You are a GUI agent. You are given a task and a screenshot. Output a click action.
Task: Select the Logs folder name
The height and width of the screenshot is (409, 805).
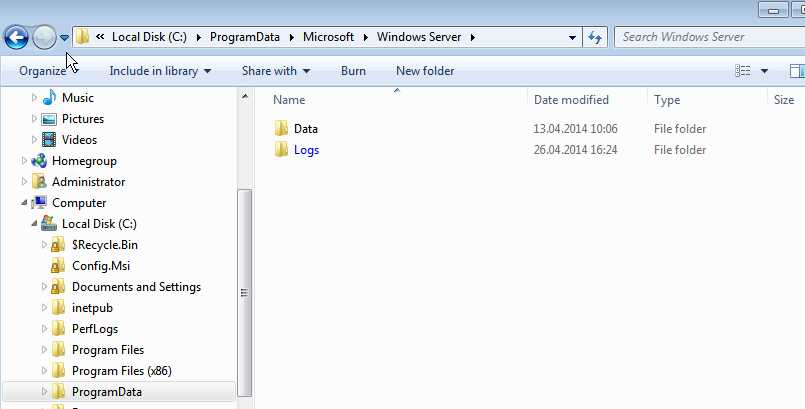coord(306,150)
